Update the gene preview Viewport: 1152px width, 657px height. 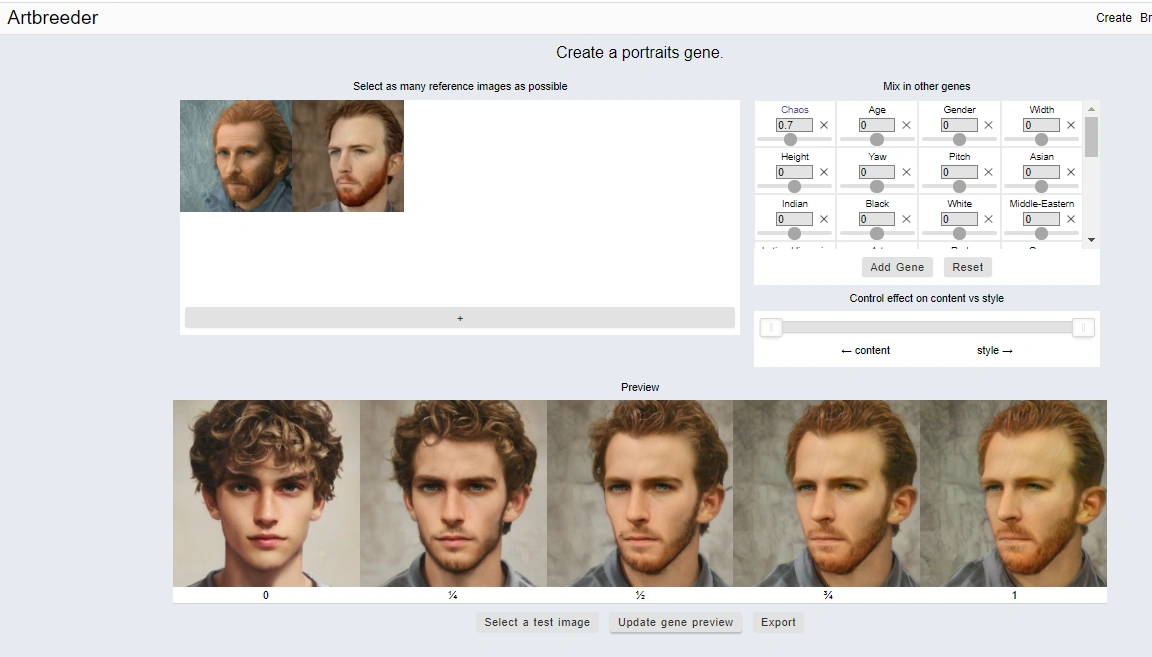coord(675,622)
